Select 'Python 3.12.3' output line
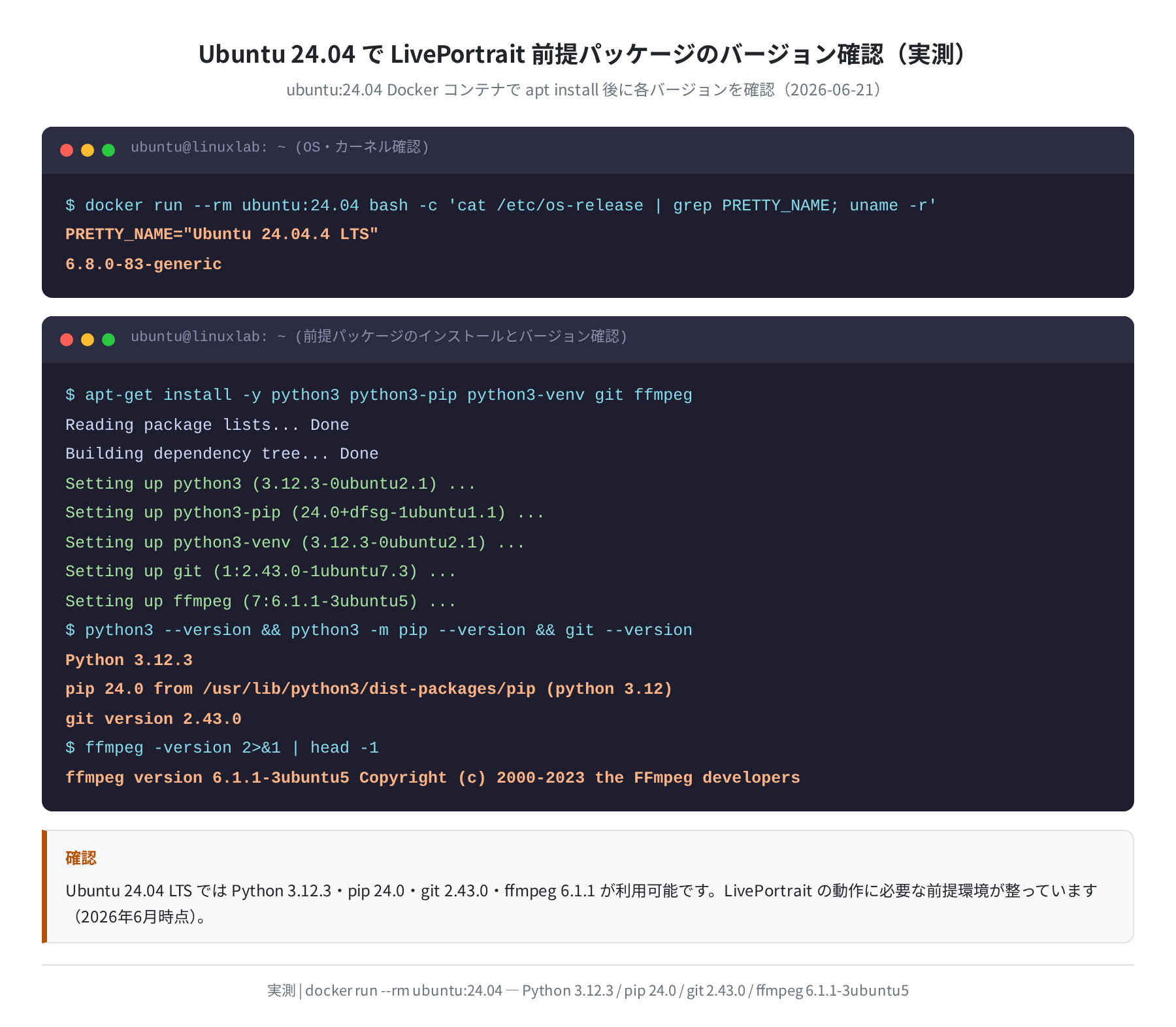Image resolution: width=1176 pixels, height=1027 pixels. point(129,660)
